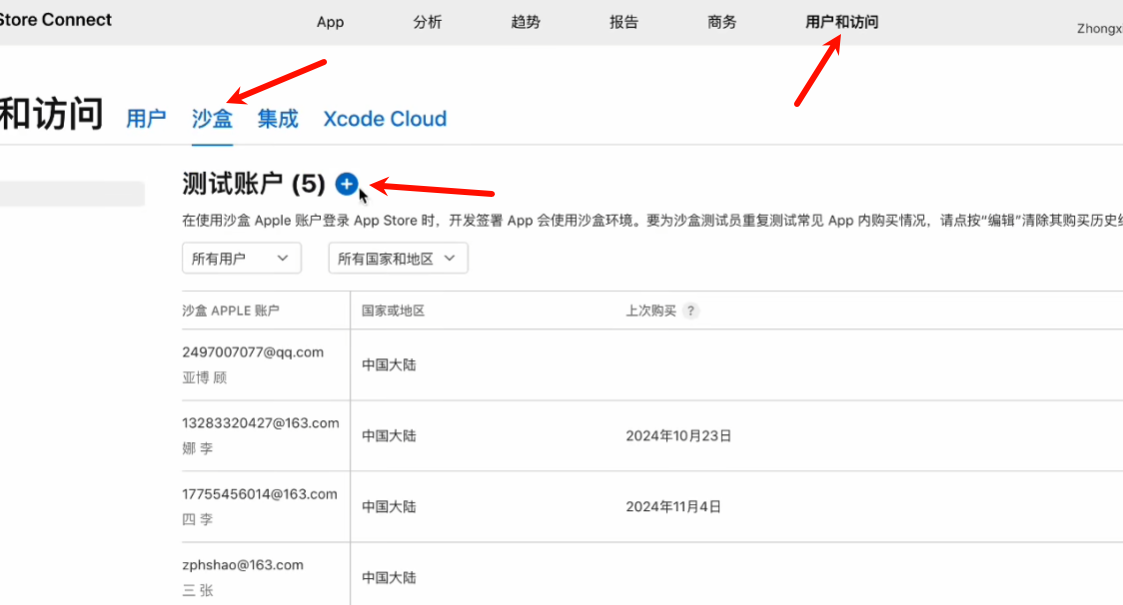Click the name 四 李
The height and width of the screenshot is (605, 1123).
(198, 519)
